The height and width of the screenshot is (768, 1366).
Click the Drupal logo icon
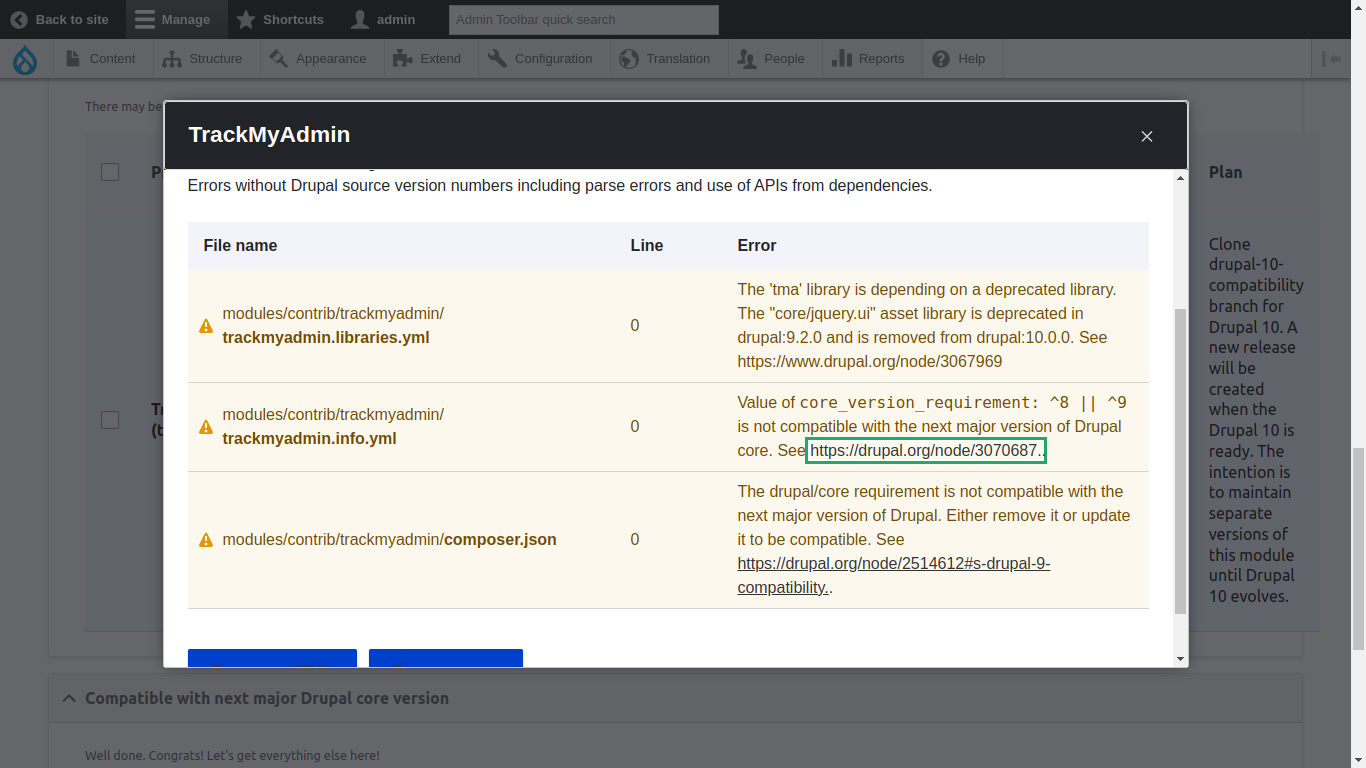pos(25,60)
